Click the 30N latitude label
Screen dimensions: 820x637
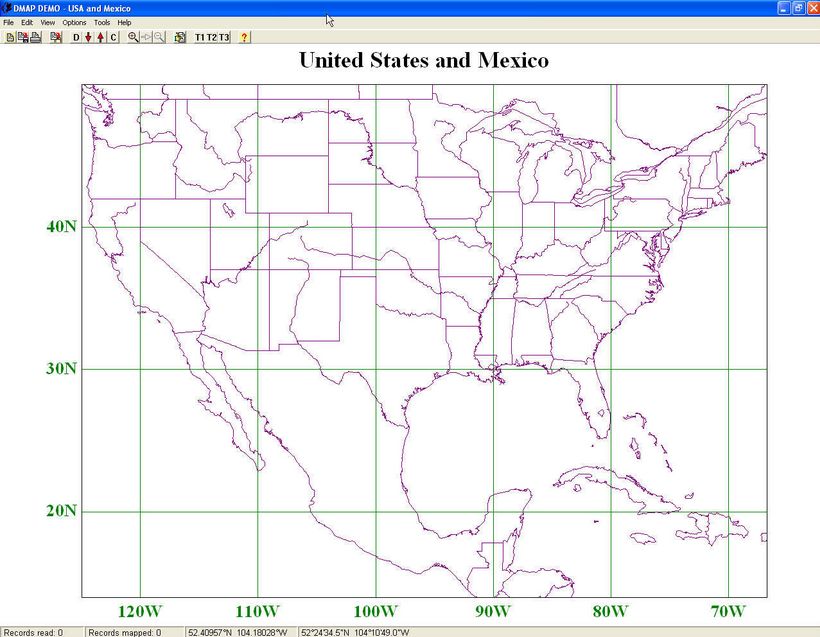tap(61, 369)
